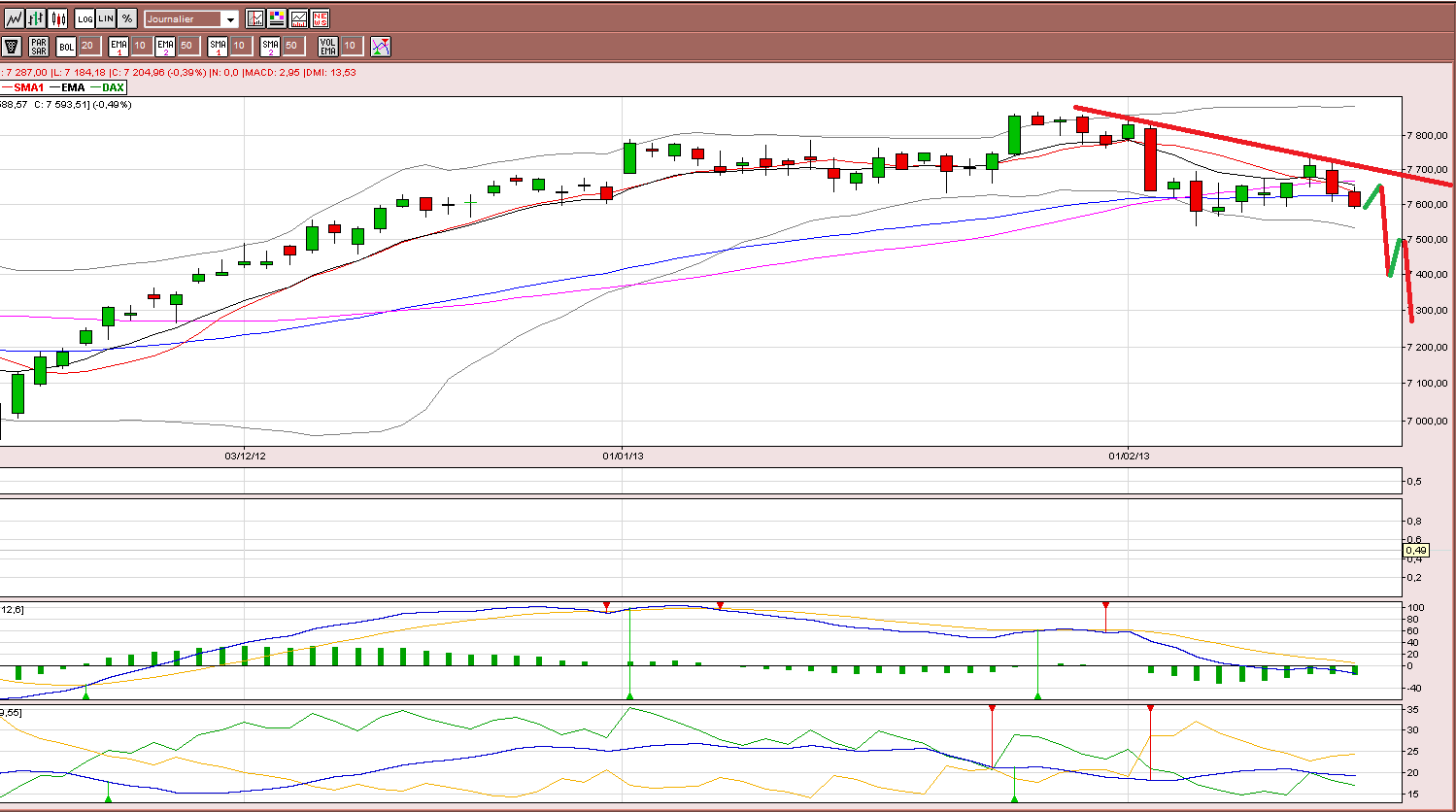Click the 01/01/13 date label

[x=621, y=455]
